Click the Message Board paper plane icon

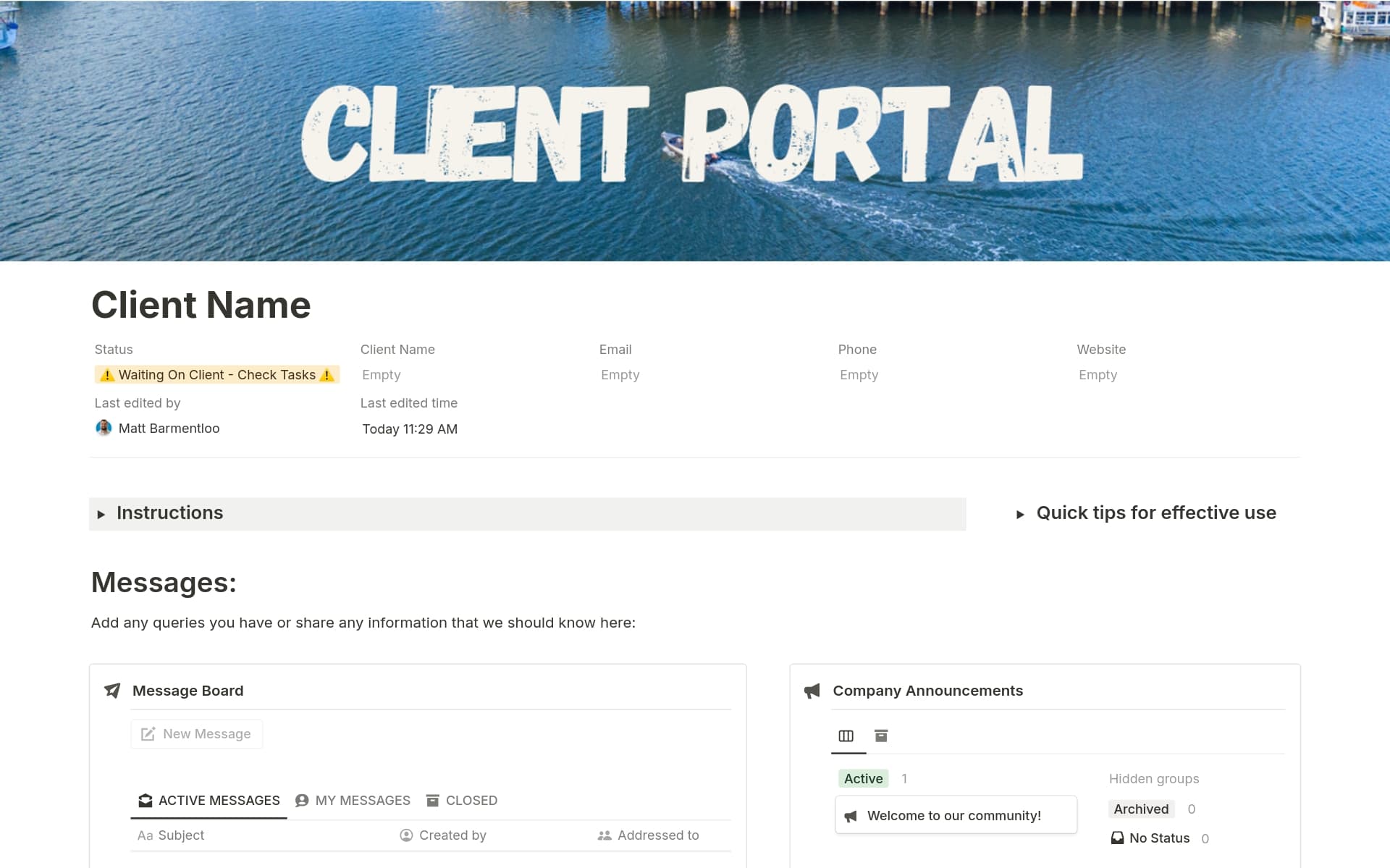tap(112, 691)
